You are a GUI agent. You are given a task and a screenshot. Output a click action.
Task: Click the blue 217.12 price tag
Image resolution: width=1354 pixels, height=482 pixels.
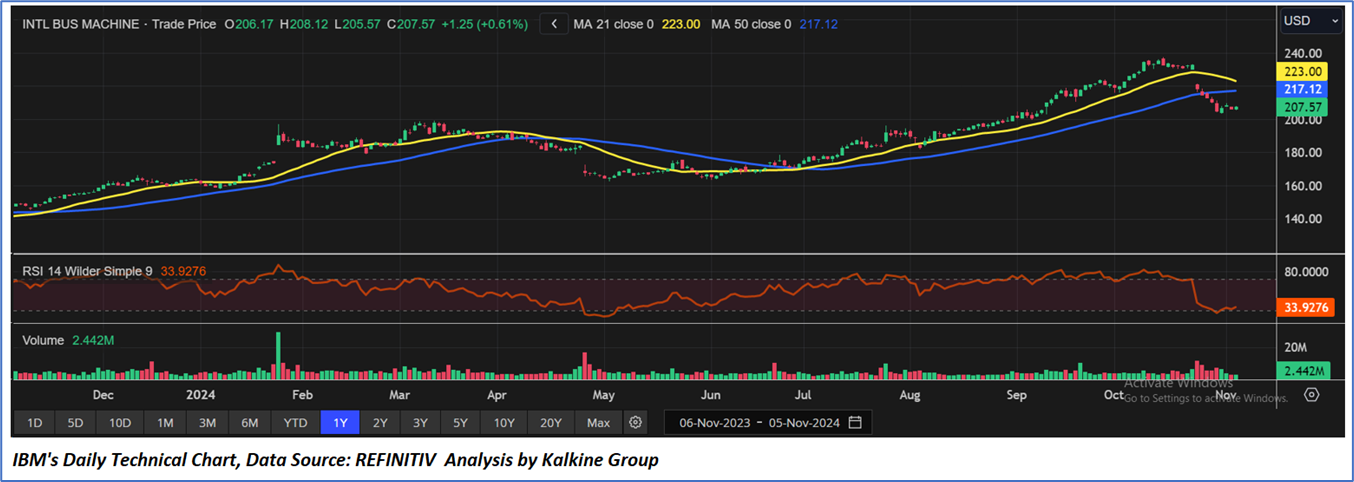tap(1304, 89)
